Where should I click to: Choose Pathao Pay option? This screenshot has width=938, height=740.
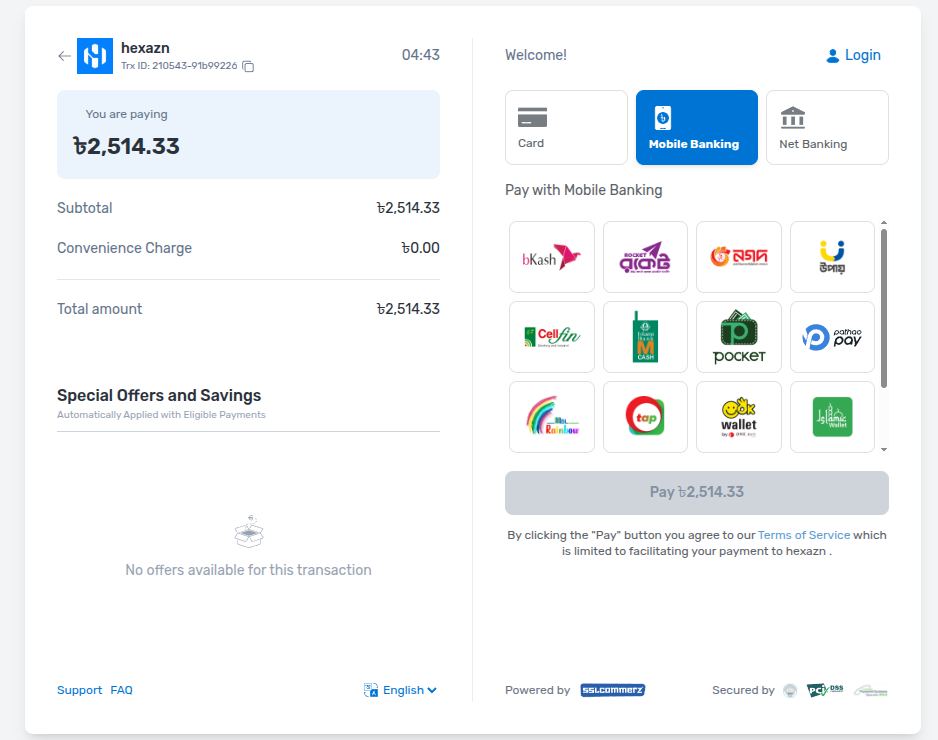coord(832,337)
